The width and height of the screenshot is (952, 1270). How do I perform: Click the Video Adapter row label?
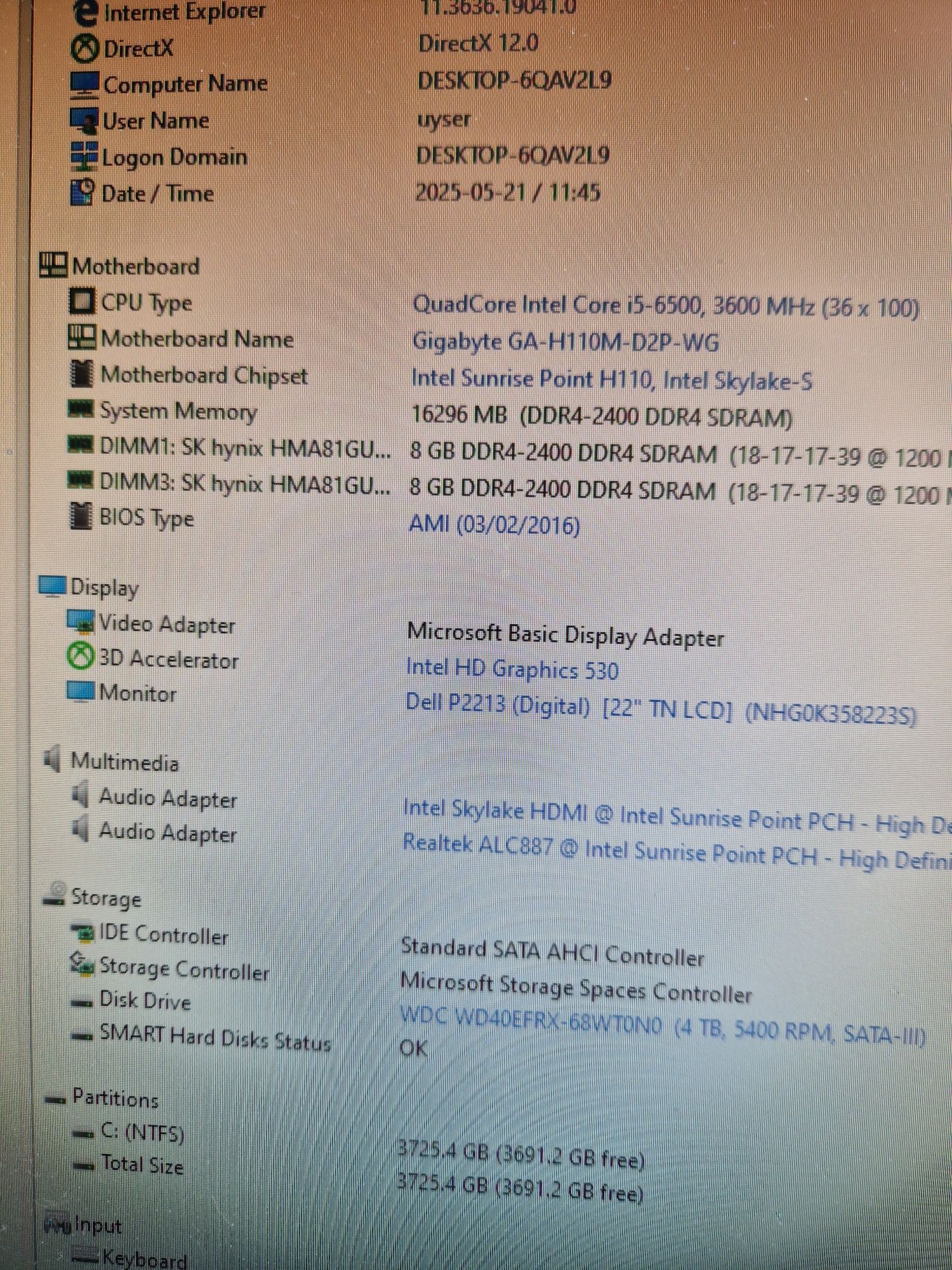coord(168,624)
